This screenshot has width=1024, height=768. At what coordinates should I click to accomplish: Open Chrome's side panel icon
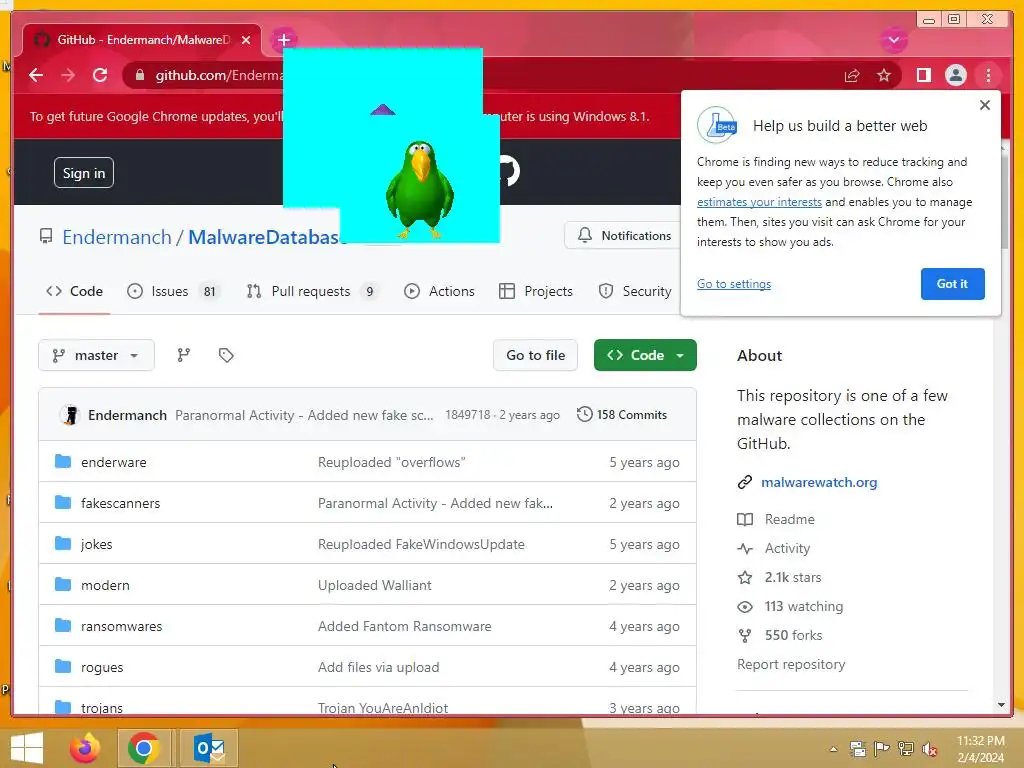click(x=923, y=76)
